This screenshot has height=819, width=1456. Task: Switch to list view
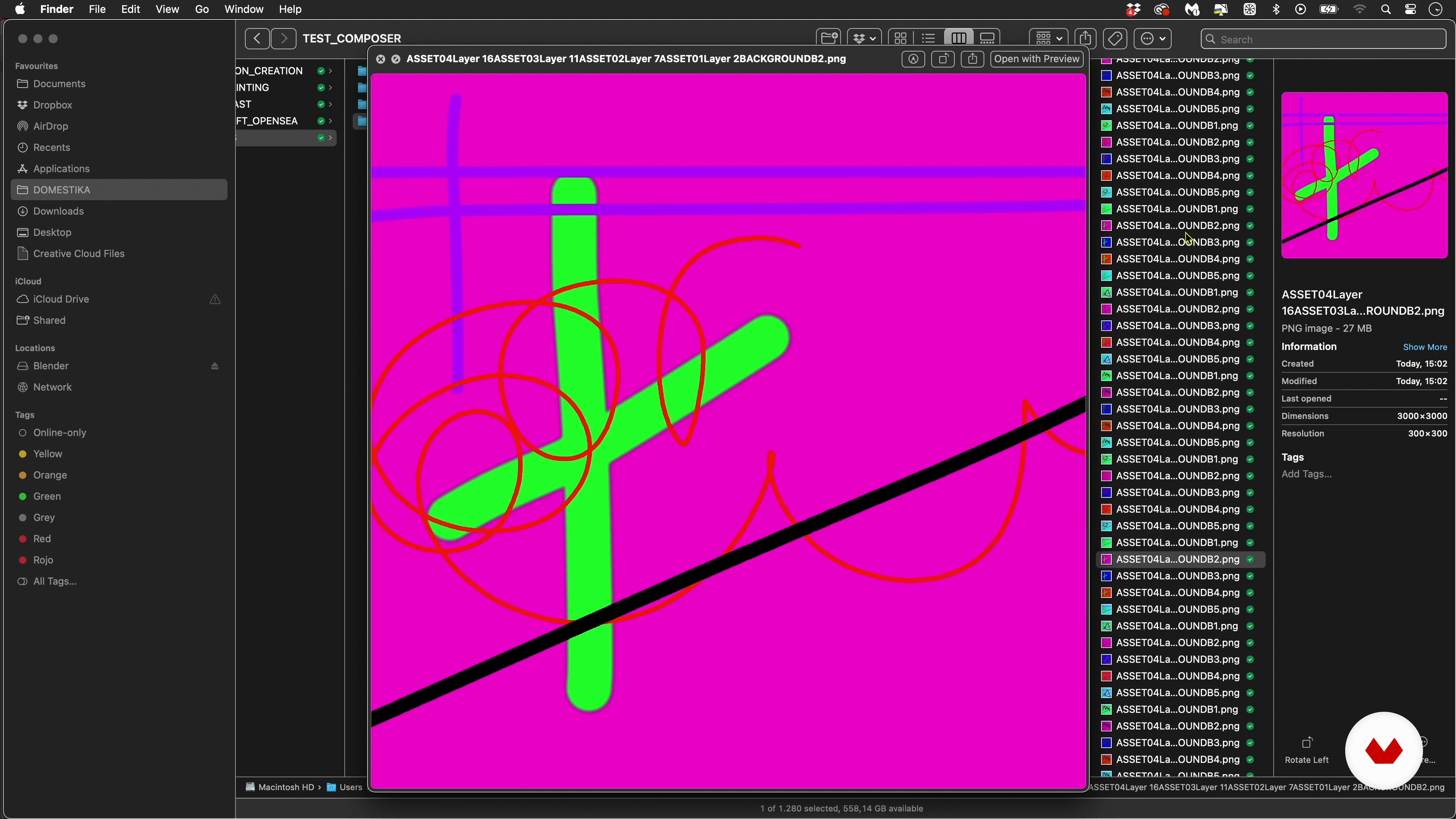(x=928, y=38)
